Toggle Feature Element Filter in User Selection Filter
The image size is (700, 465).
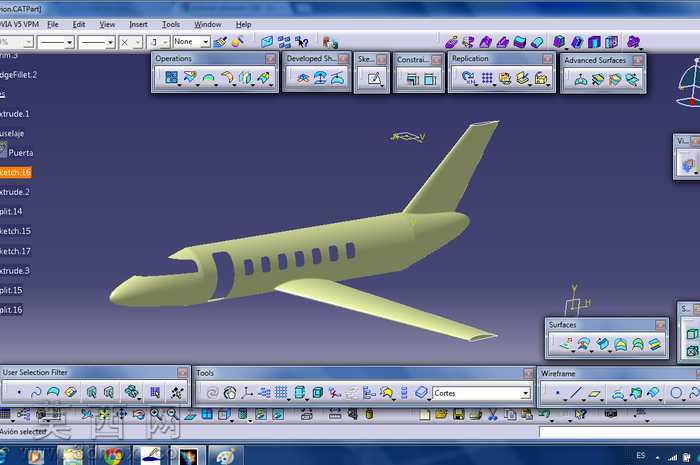(91, 392)
